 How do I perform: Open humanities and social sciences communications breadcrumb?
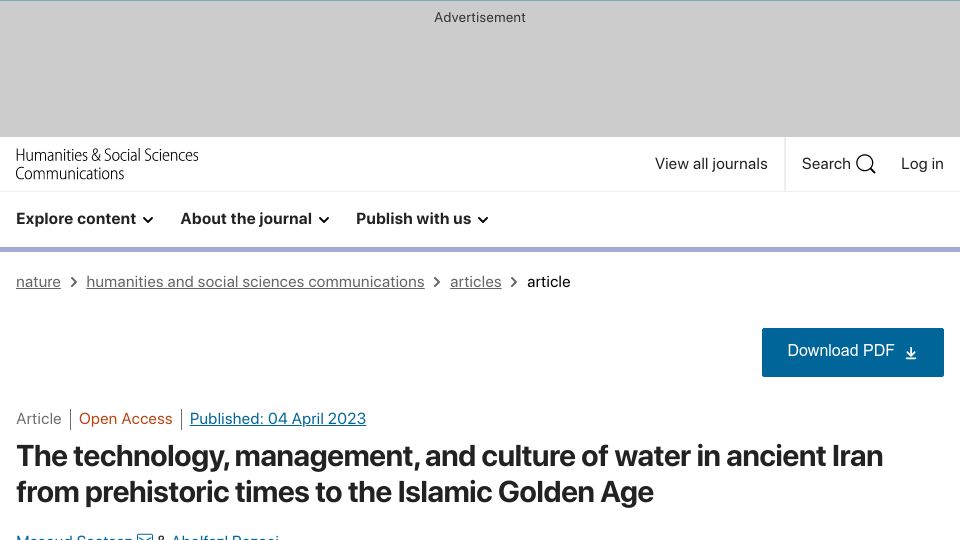pos(255,282)
